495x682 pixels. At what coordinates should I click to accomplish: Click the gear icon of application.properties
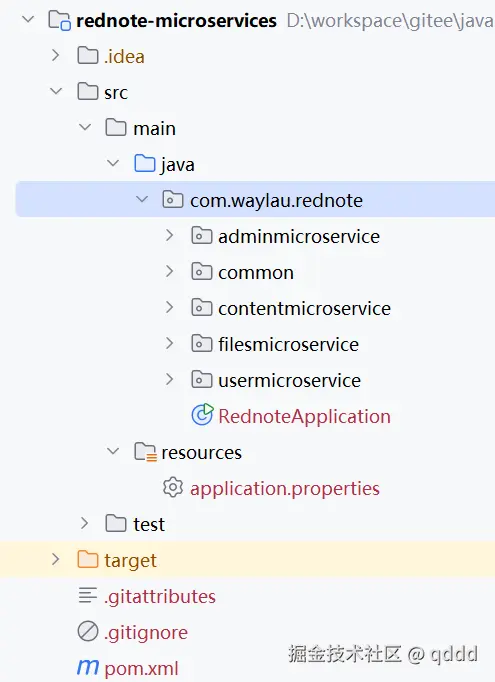tap(173, 487)
